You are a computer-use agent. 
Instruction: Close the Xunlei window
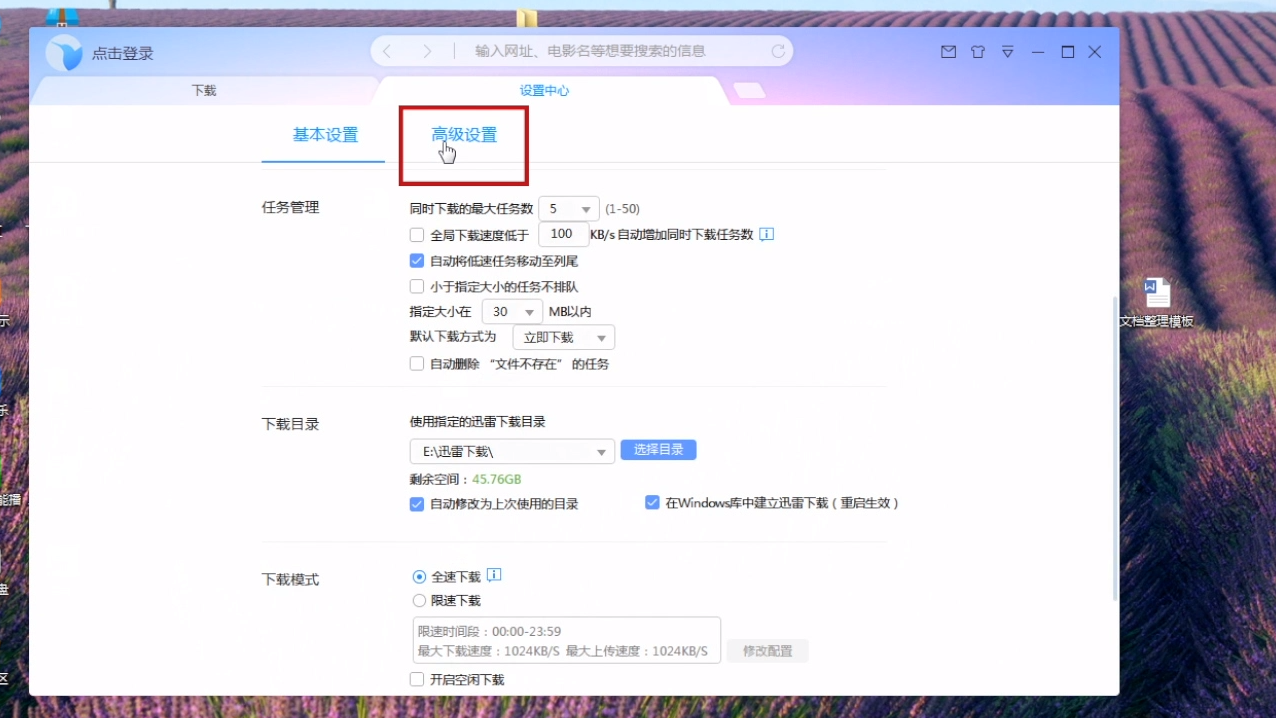[x=1095, y=52]
